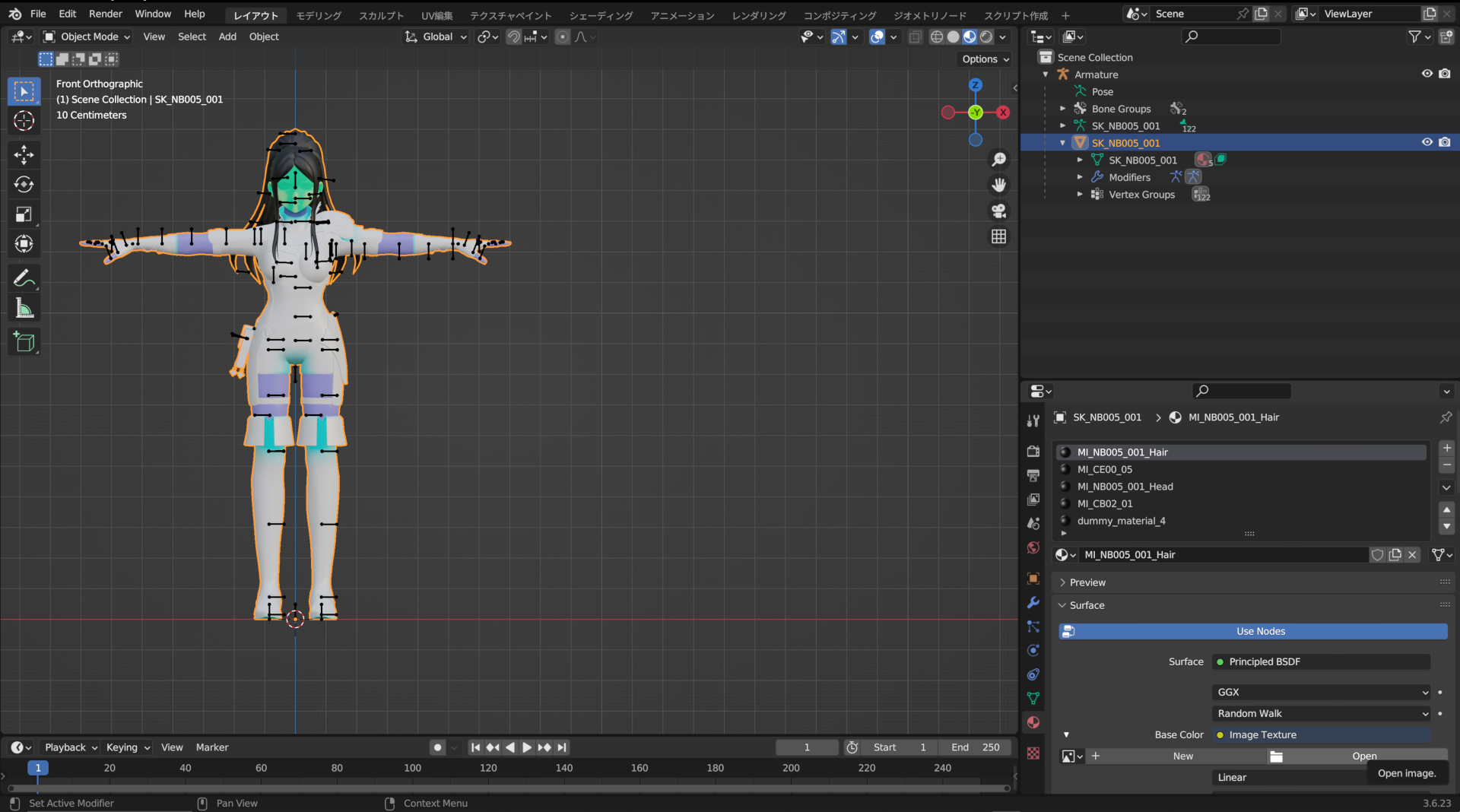
Task: Switch to rendered viewport shading
Action: point(986,36)
